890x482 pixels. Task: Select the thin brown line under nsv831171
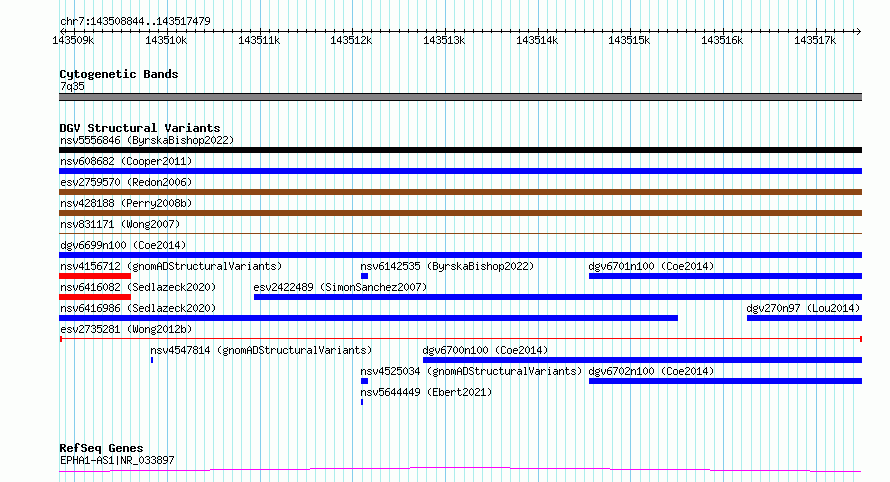(460, 233)
